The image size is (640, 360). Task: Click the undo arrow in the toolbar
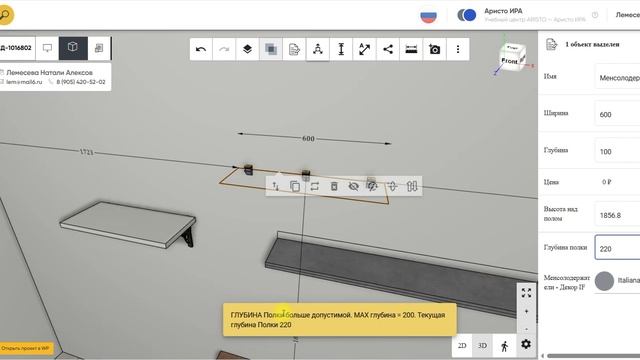click(201, 49)
